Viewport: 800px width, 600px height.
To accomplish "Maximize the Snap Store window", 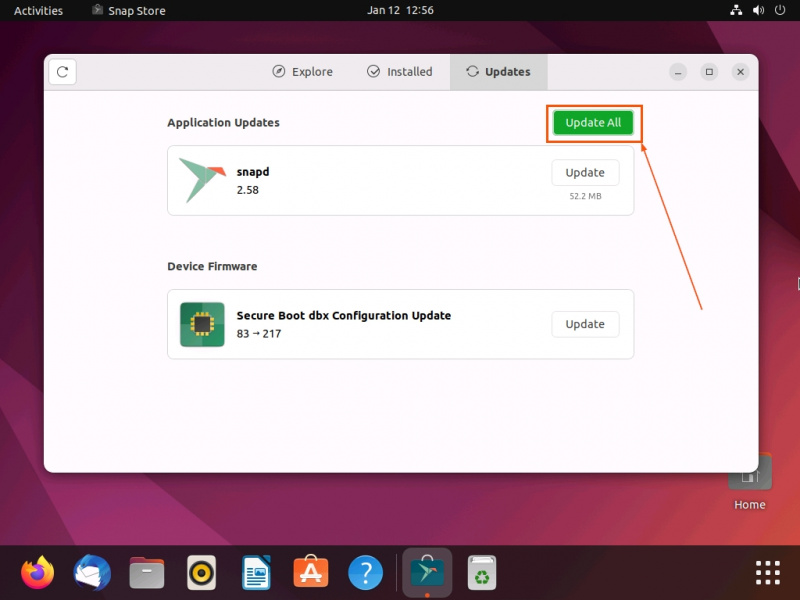I will [709, 72].
